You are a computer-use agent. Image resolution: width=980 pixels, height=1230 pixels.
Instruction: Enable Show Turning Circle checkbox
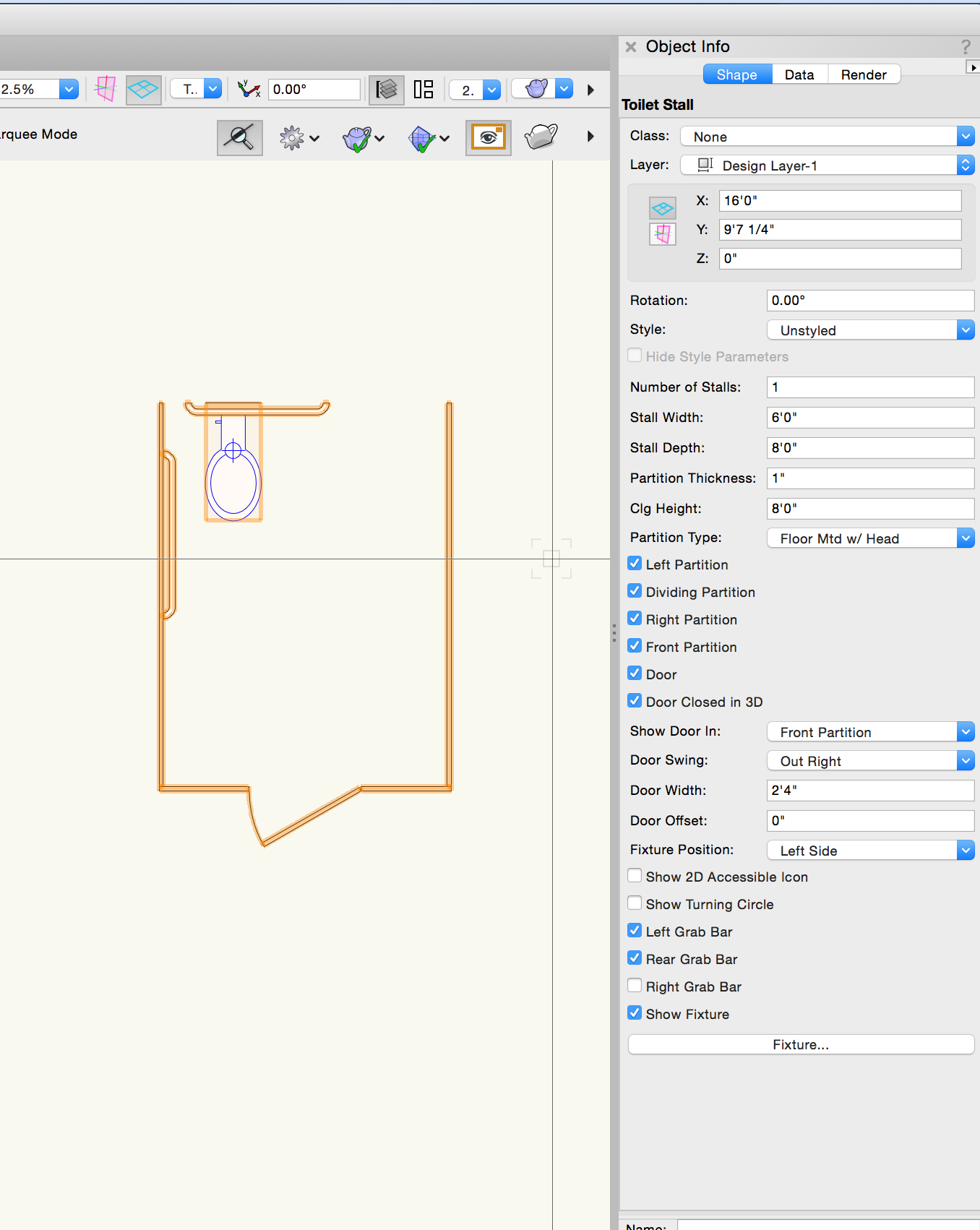point(635,903)
